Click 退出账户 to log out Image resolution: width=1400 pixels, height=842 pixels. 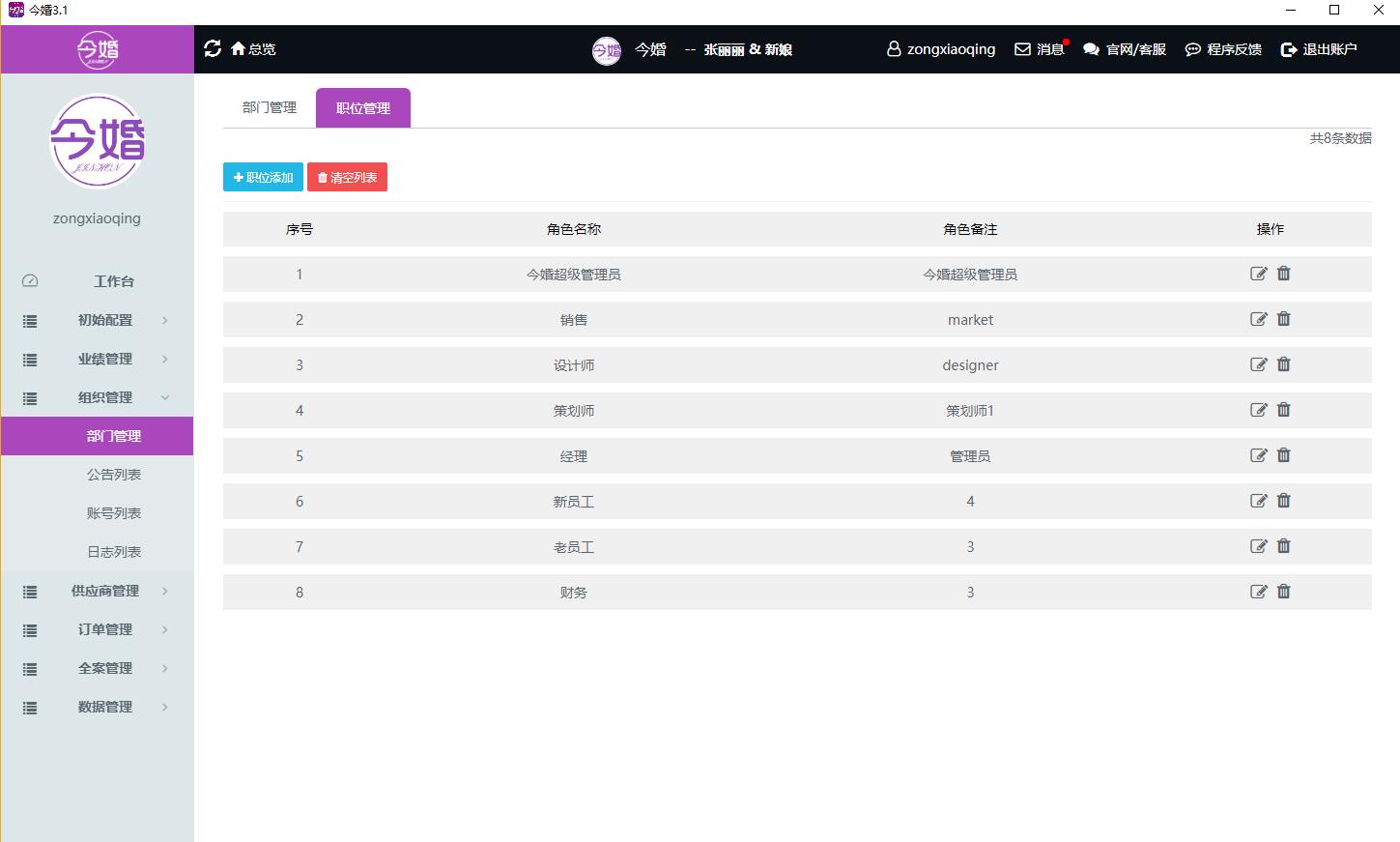(1319, 49)
